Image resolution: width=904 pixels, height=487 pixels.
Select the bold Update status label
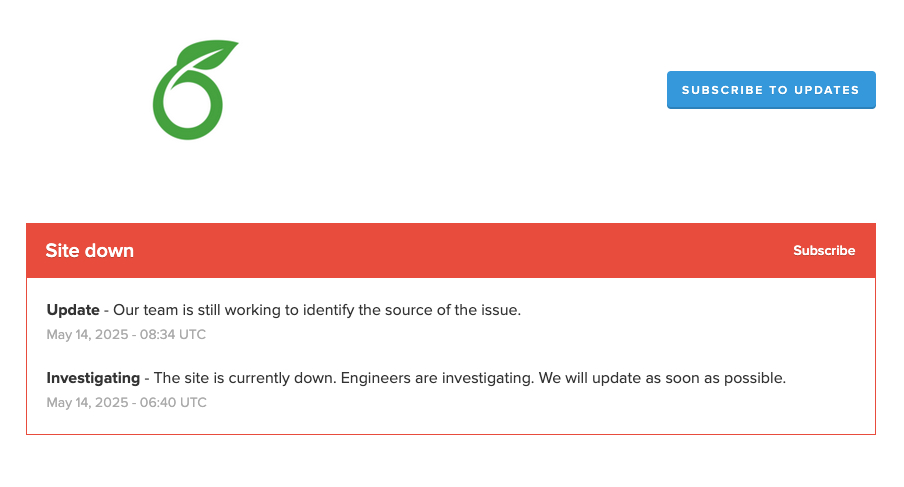(73, 310)
